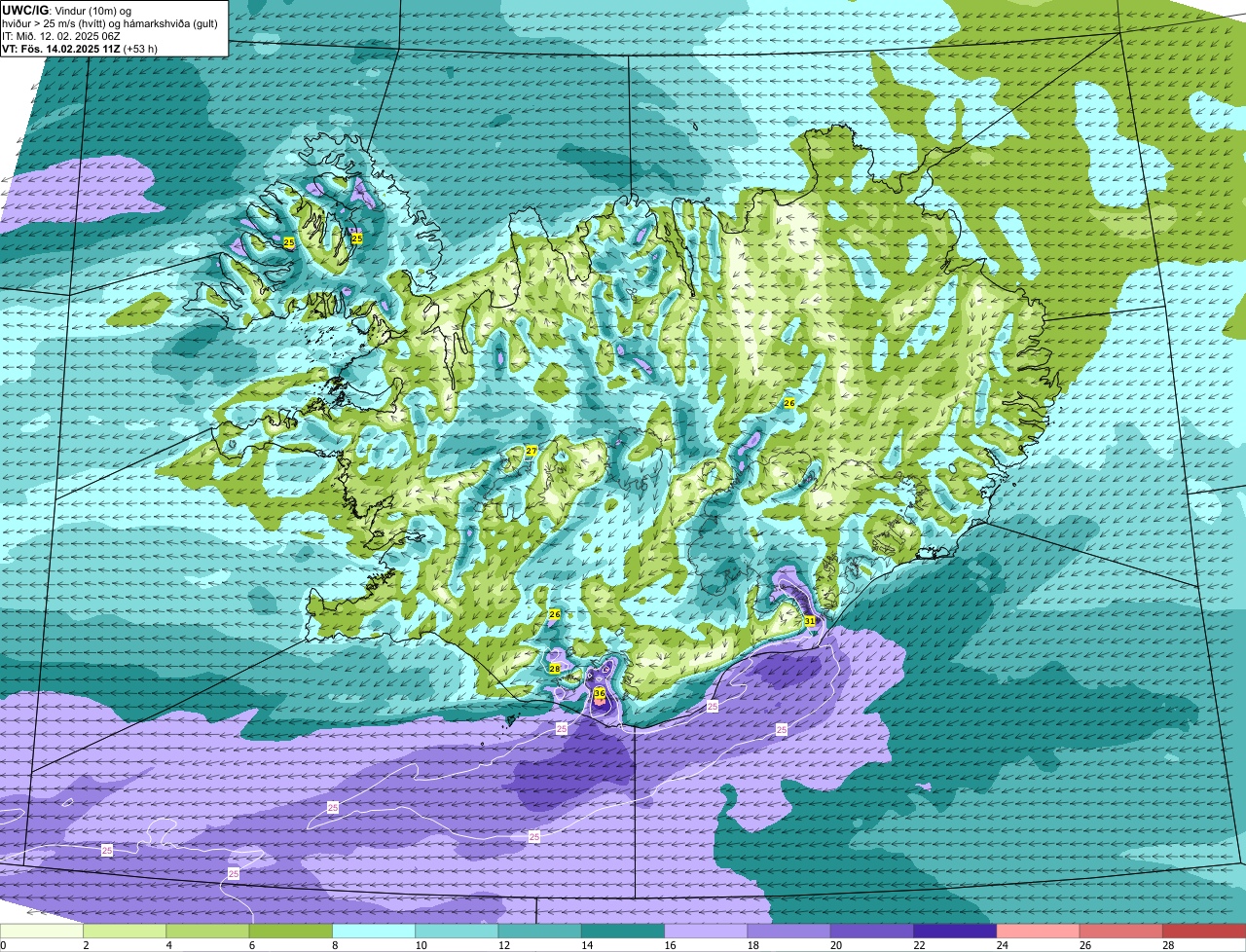The image size is (1246, 952).
Task: Pick the lavender 16–18 legend swatch
Action: click(x=707, y=931)
